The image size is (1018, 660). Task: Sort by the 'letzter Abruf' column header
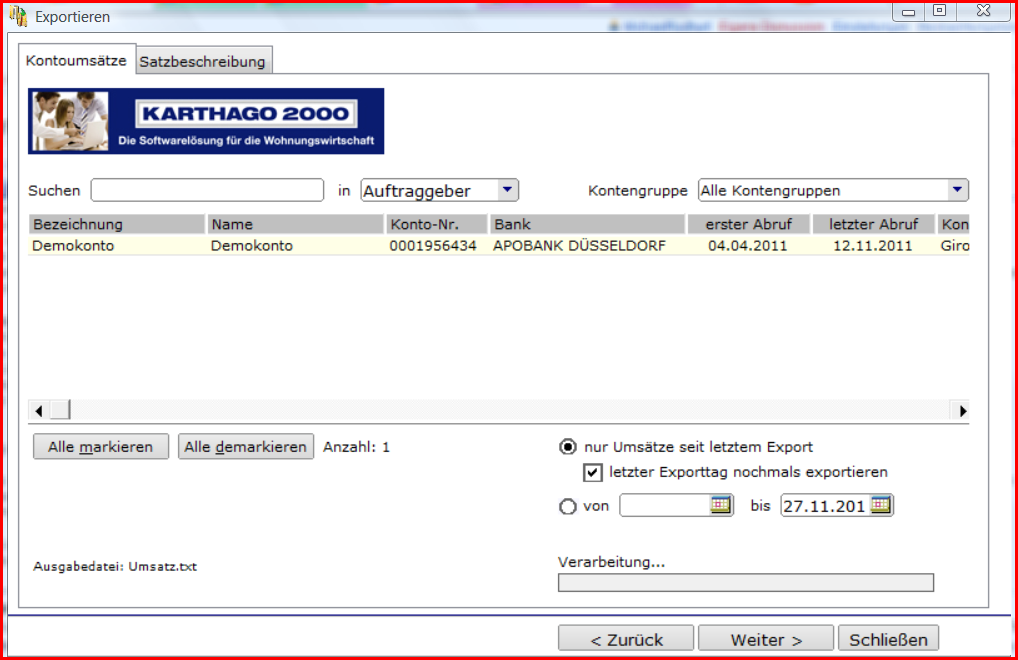click(873, 224)
